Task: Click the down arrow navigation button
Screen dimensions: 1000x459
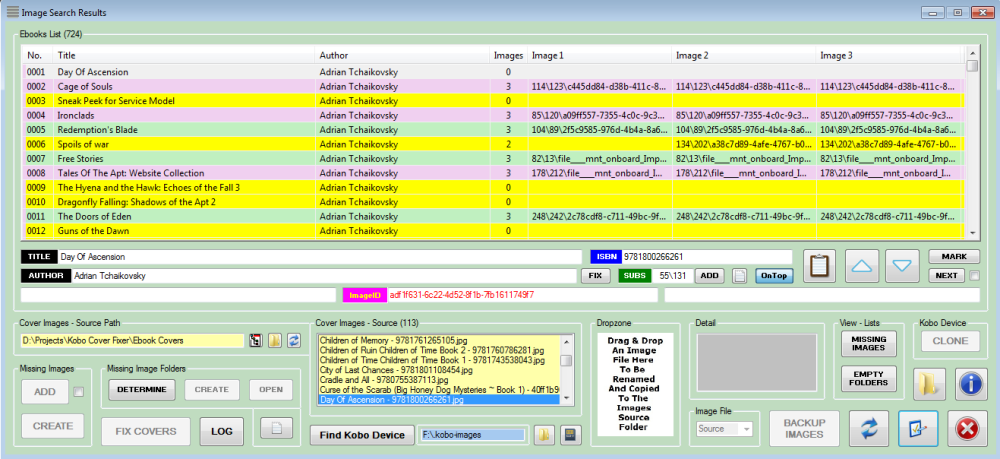Action: (902, 266)
